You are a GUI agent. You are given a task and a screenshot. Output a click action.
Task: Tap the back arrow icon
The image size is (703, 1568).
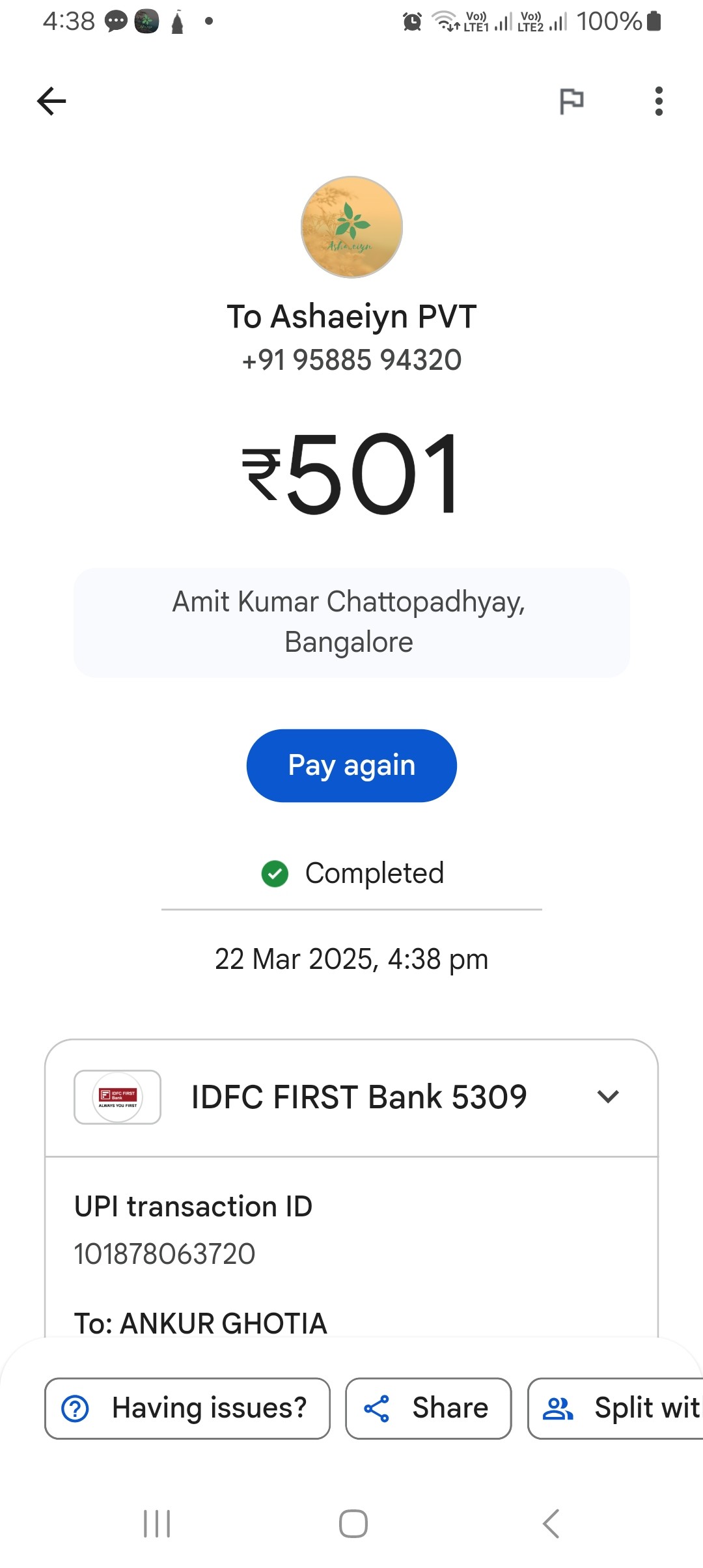(51, 101)
